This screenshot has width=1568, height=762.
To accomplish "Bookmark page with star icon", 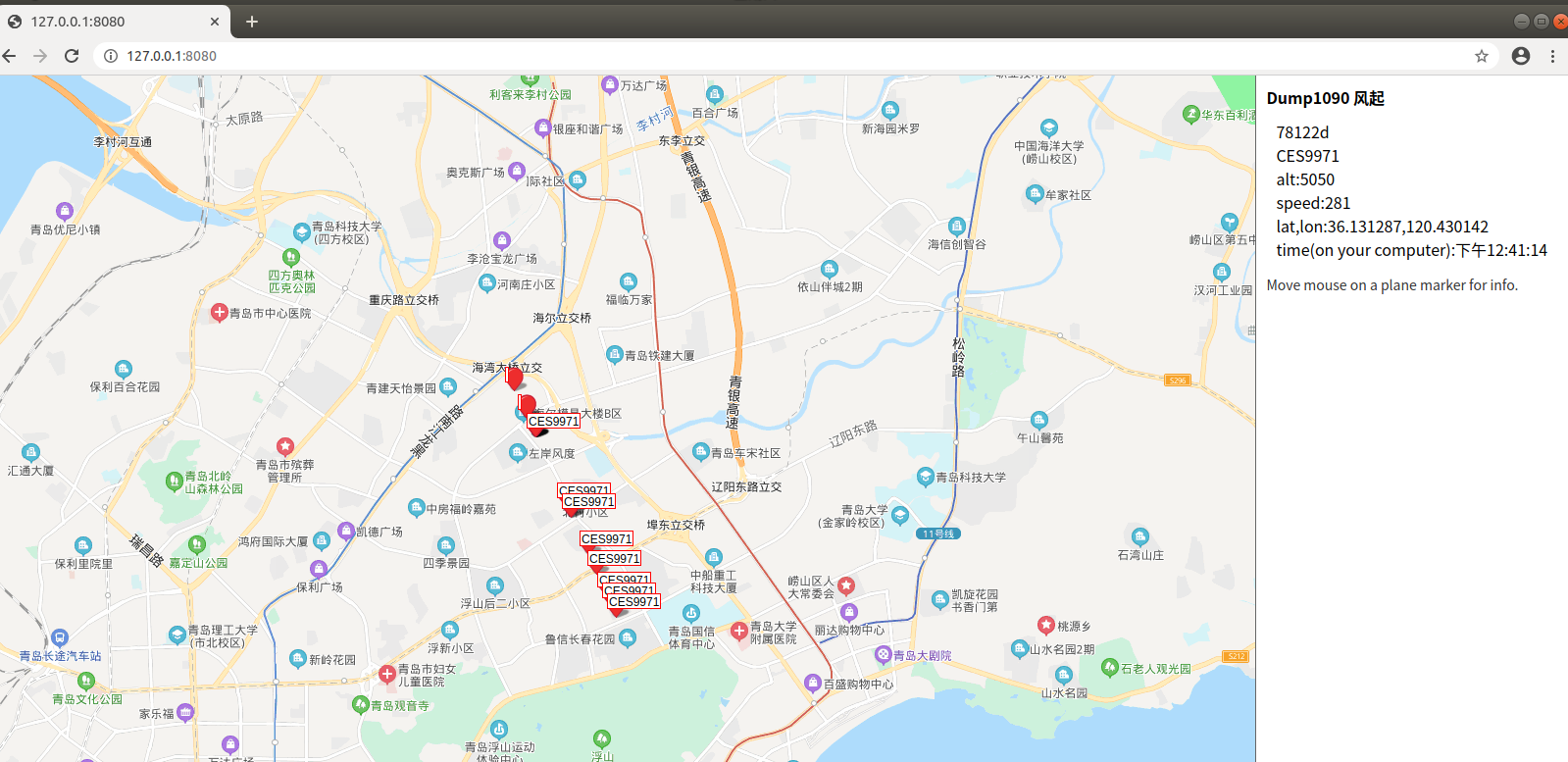I will tap(1482, 56).
